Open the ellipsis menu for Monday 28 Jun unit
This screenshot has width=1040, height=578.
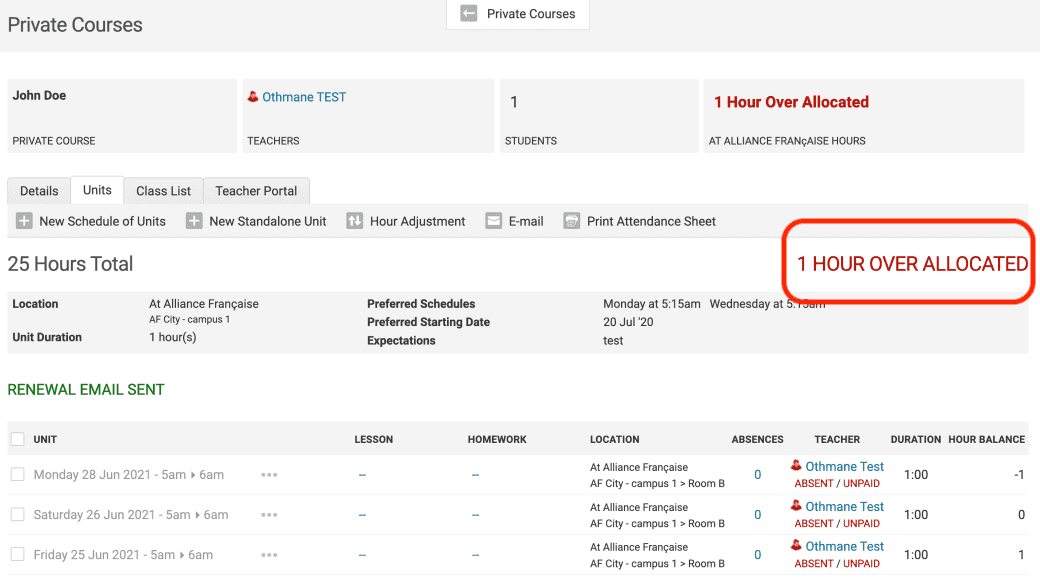click(x=269, y=475)
